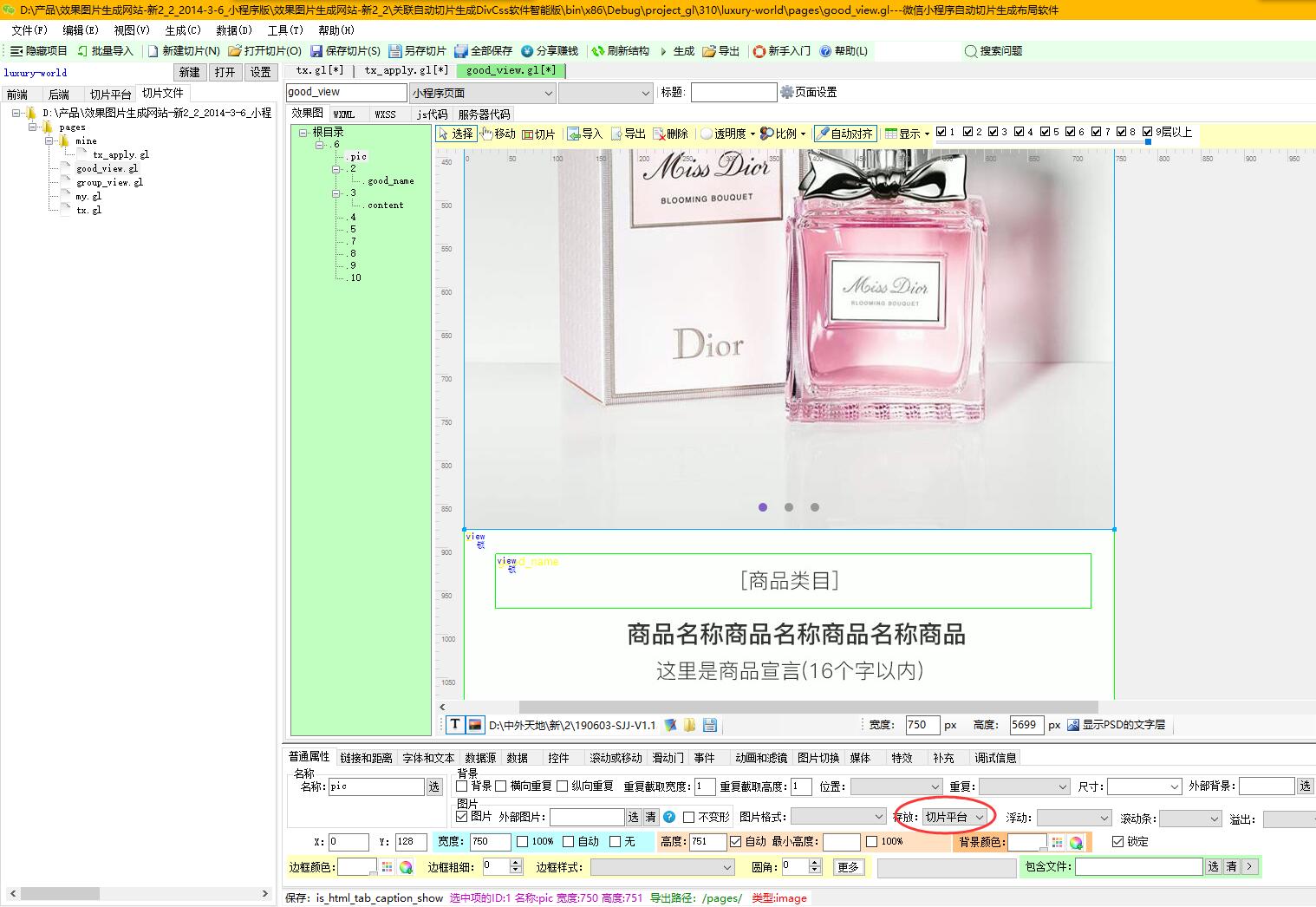
Task: Click the 隐藏项目 hide project icon
Action: click(16, 51)
